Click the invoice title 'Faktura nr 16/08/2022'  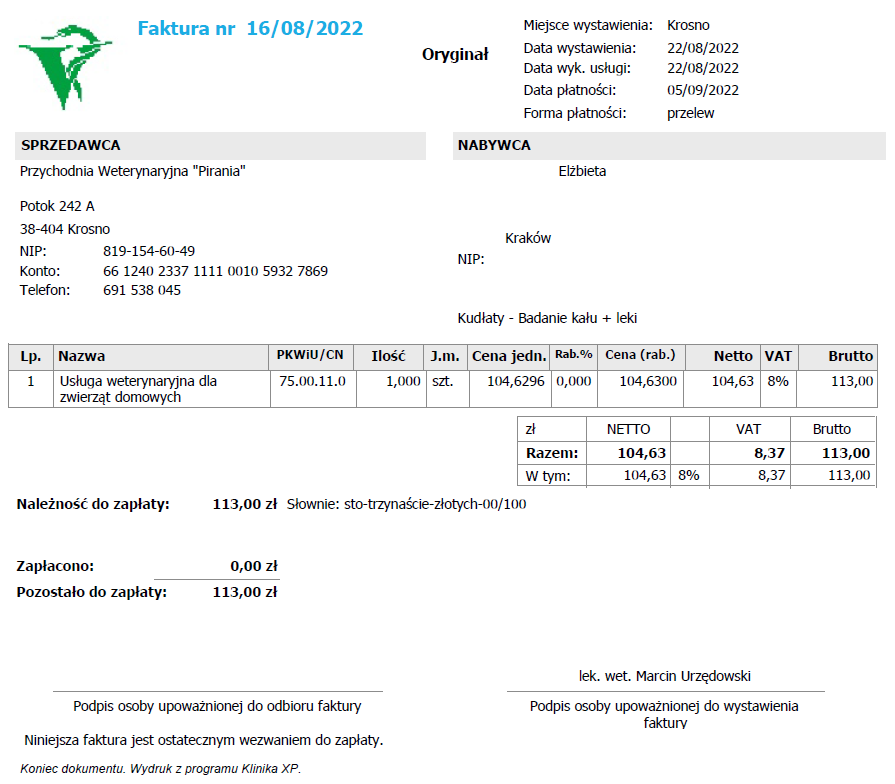(250, 28)
